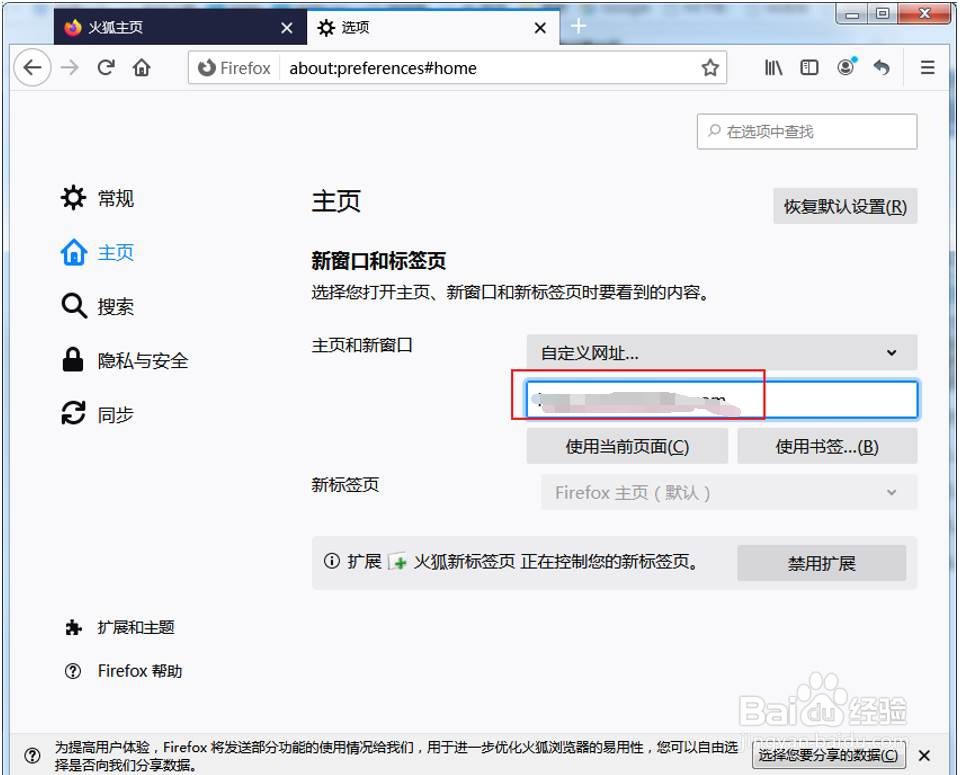The height and width of the screenshot is (775, 963).
Task: Open 扩展和主题 link
Action: tap(120, 628)
